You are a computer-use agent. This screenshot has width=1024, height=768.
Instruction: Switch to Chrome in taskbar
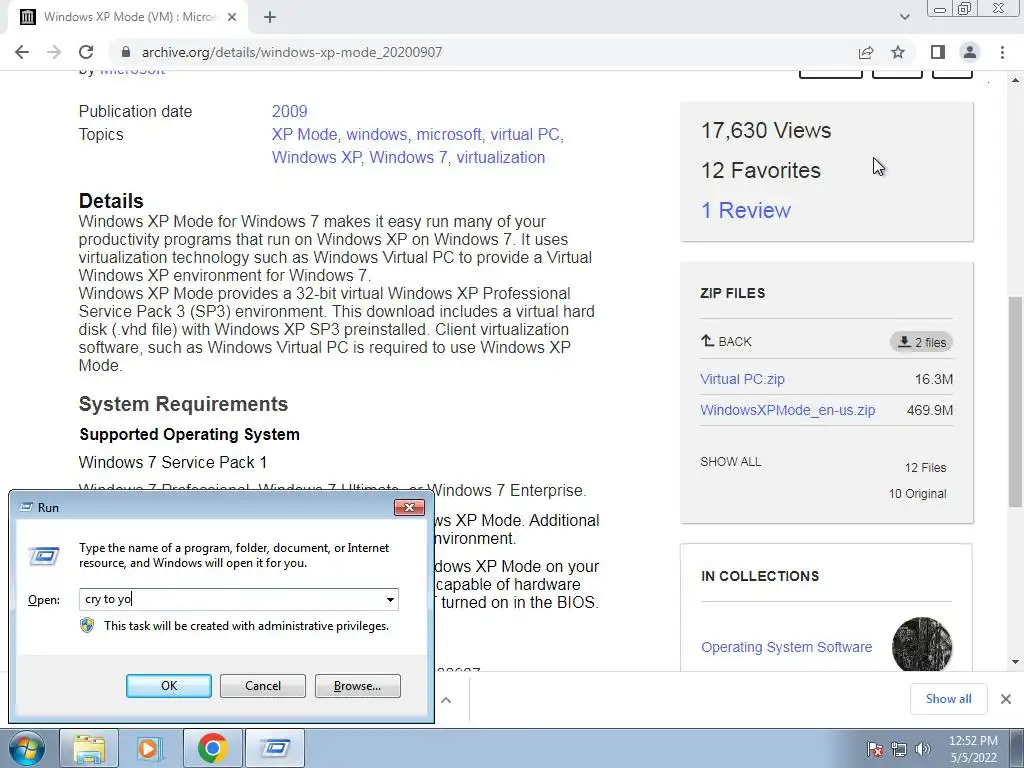coord(212,748)
